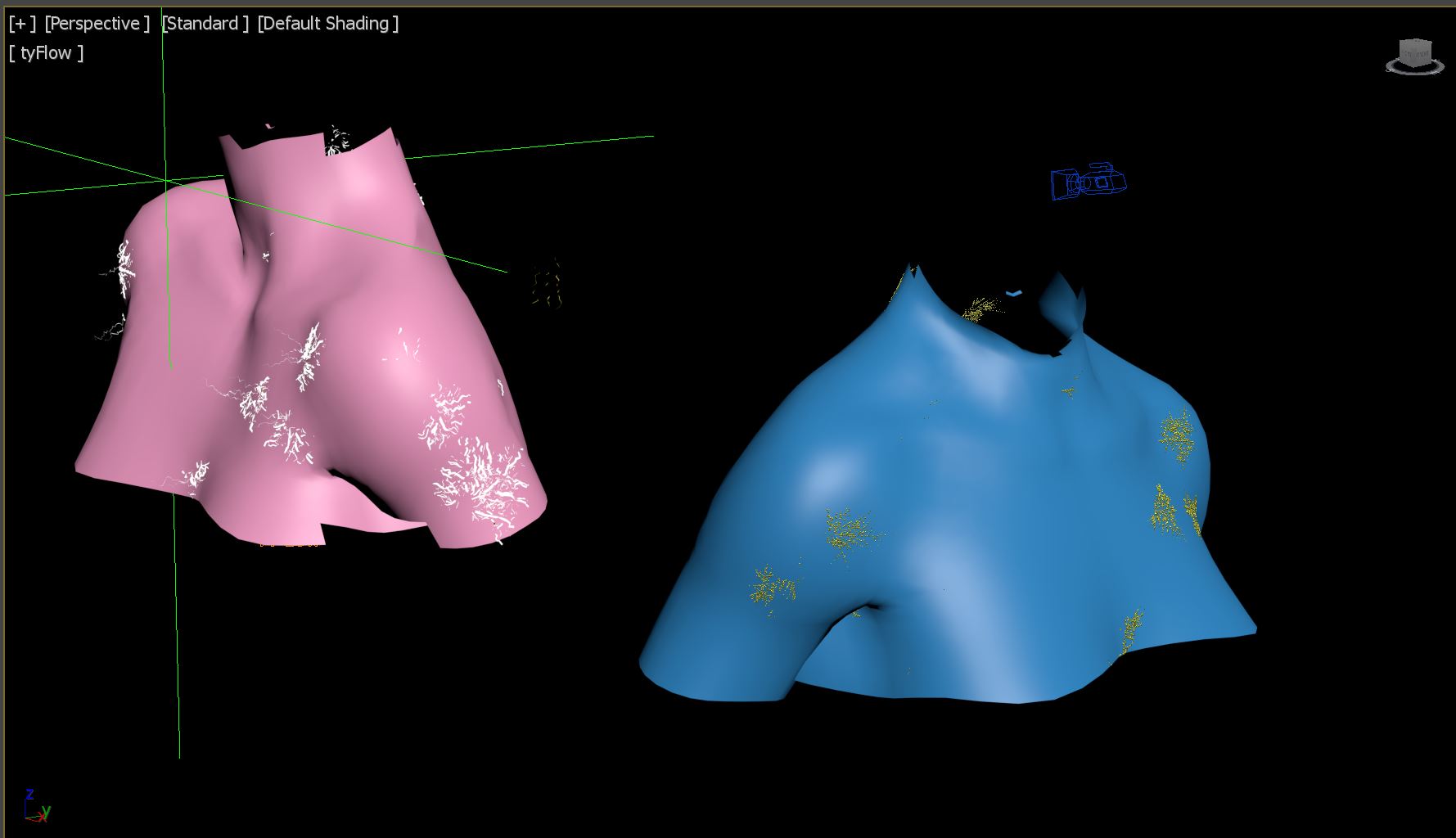Image resolution: width=1456 pixels, height=838 pixels.
Task: Click the ViewCube compass ring base
Action: [1415, 69]
